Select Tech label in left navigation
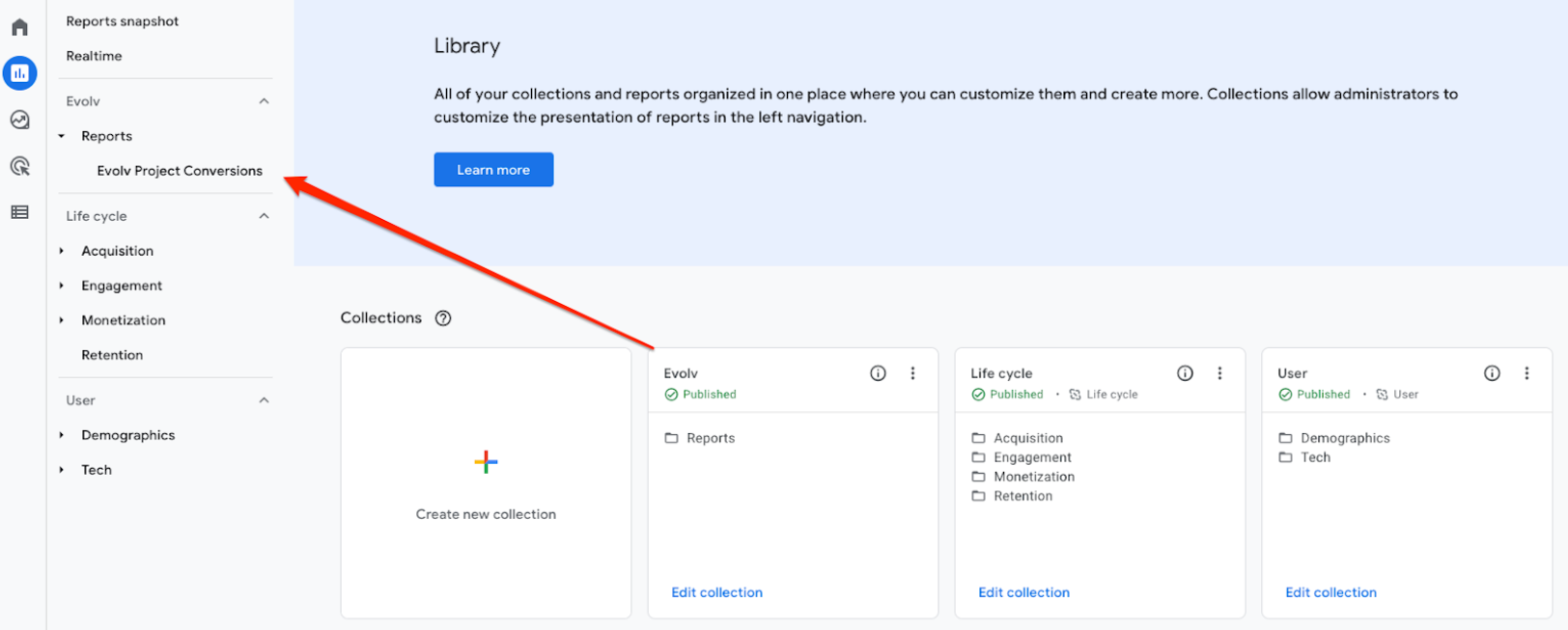Viewport: 1568px width, 630px height. pyautogui.click(x=97, y=470)
